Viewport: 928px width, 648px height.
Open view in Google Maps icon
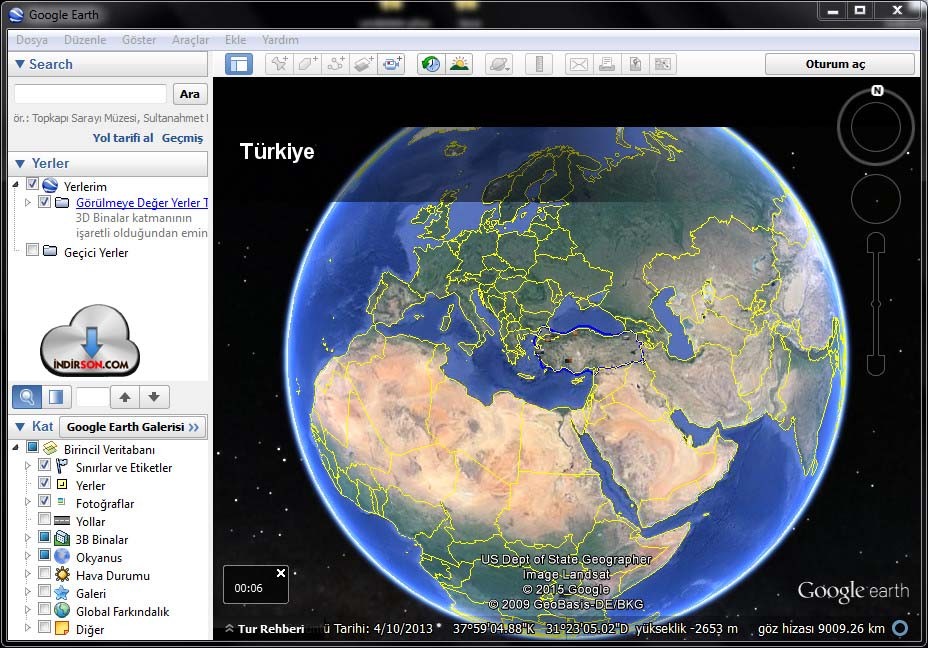coord(663,64)
